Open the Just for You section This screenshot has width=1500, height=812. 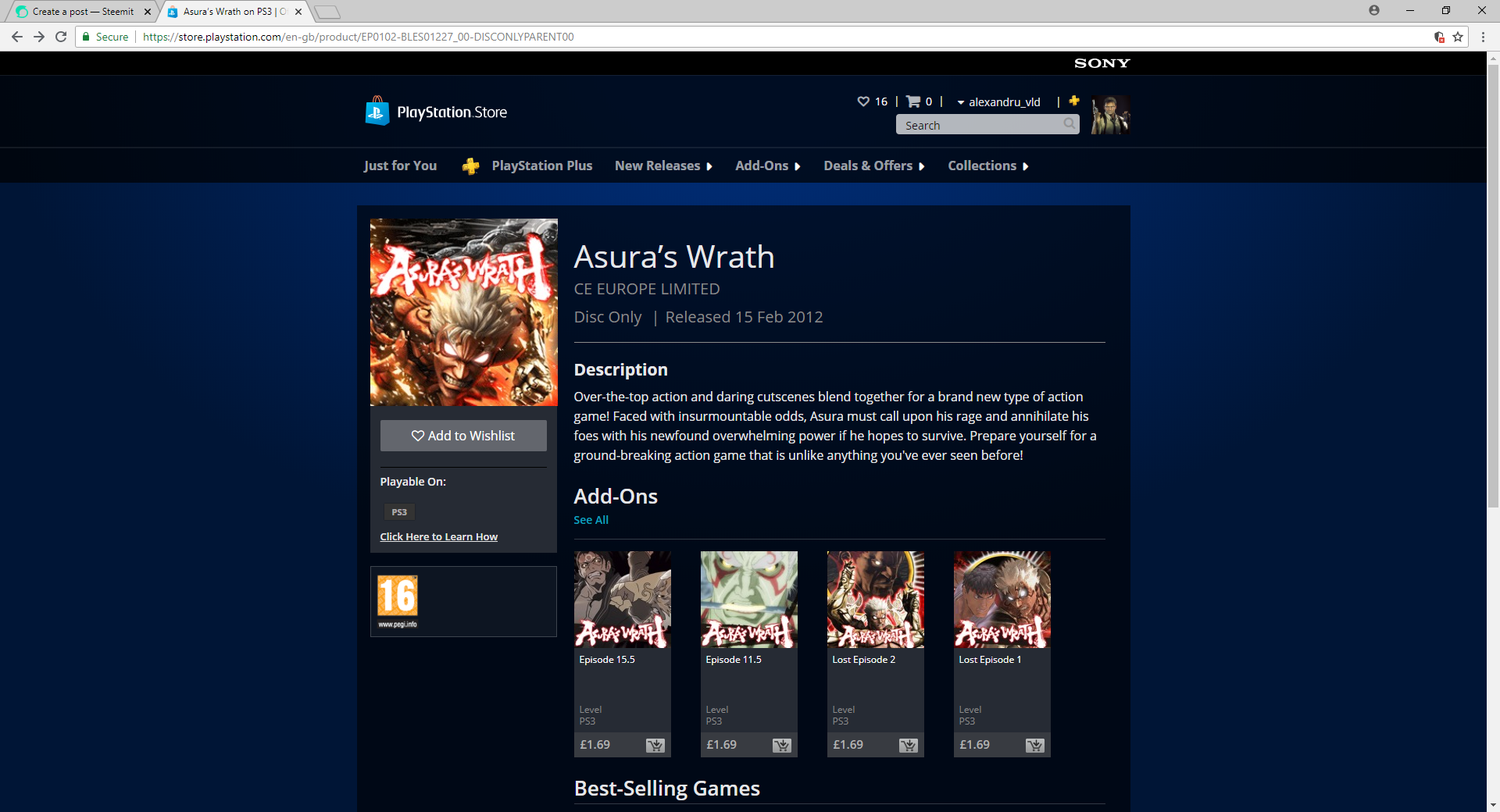(400, 166)
